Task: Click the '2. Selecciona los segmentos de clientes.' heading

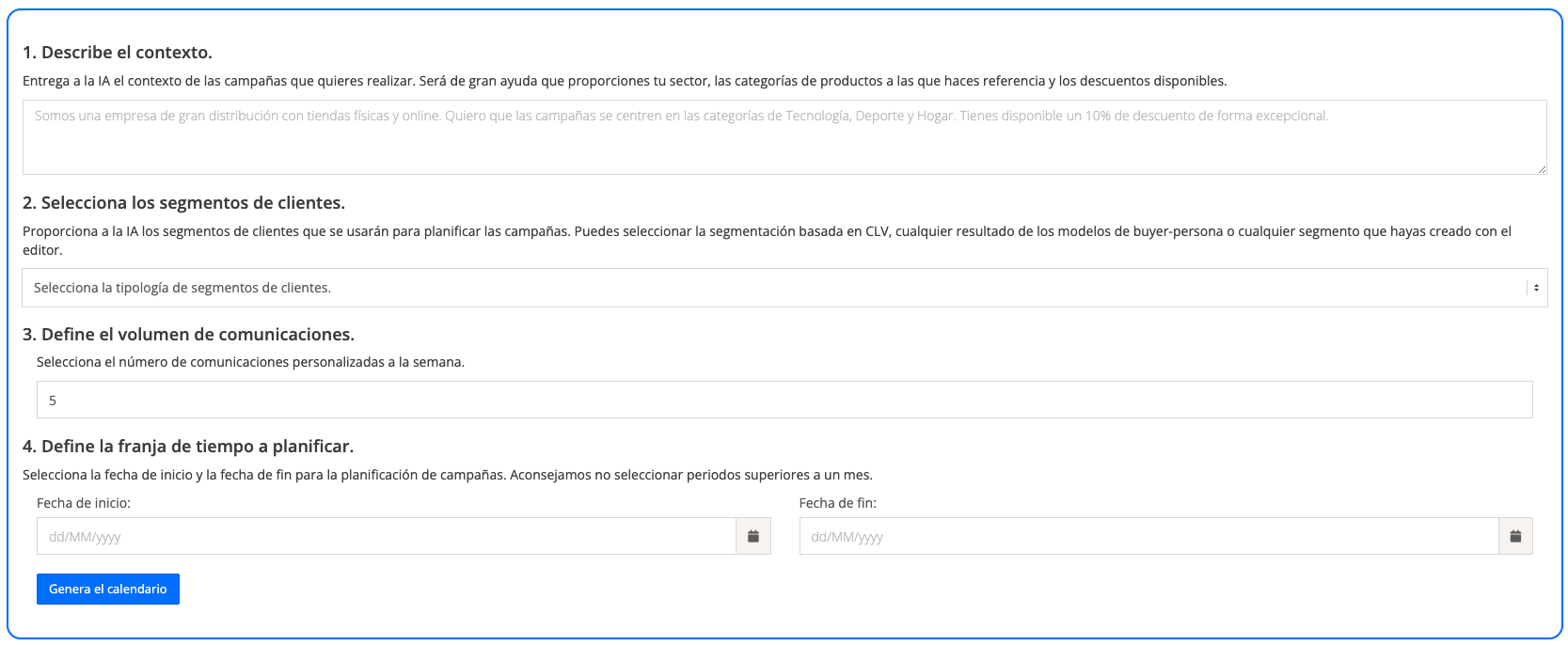Action: [183, 203]
